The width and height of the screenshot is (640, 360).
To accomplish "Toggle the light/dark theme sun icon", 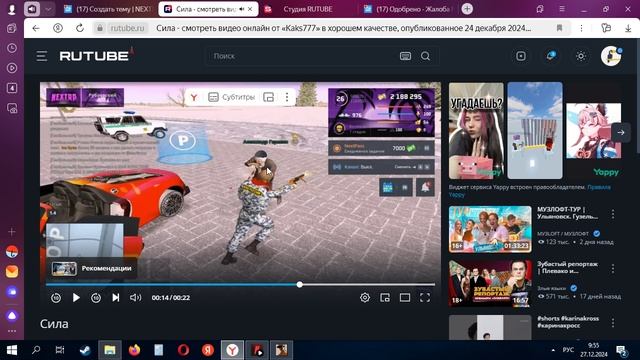I will point(581,56).
